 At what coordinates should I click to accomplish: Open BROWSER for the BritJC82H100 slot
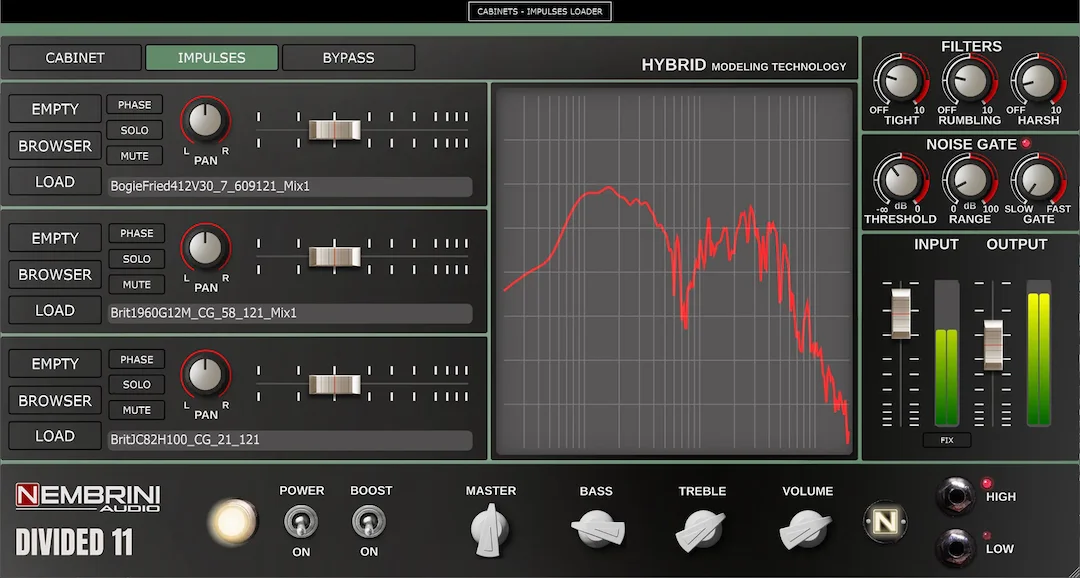click(x=55, y=400)
